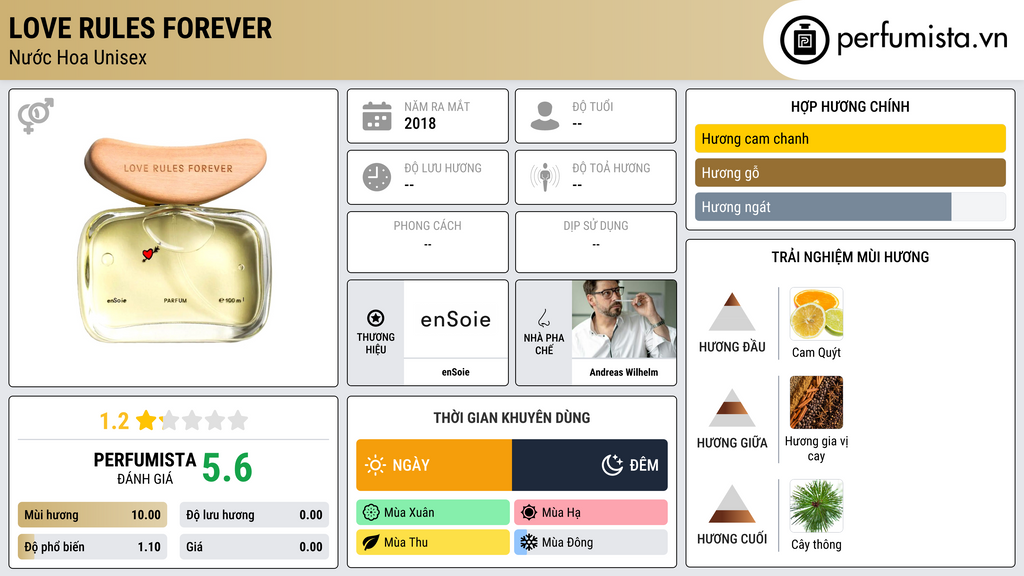Click the THỜI GIAN KHUYÊN DÙNG heading
Screen dimensions: 1024x576
pyautogui.click(x=512, y=417)
